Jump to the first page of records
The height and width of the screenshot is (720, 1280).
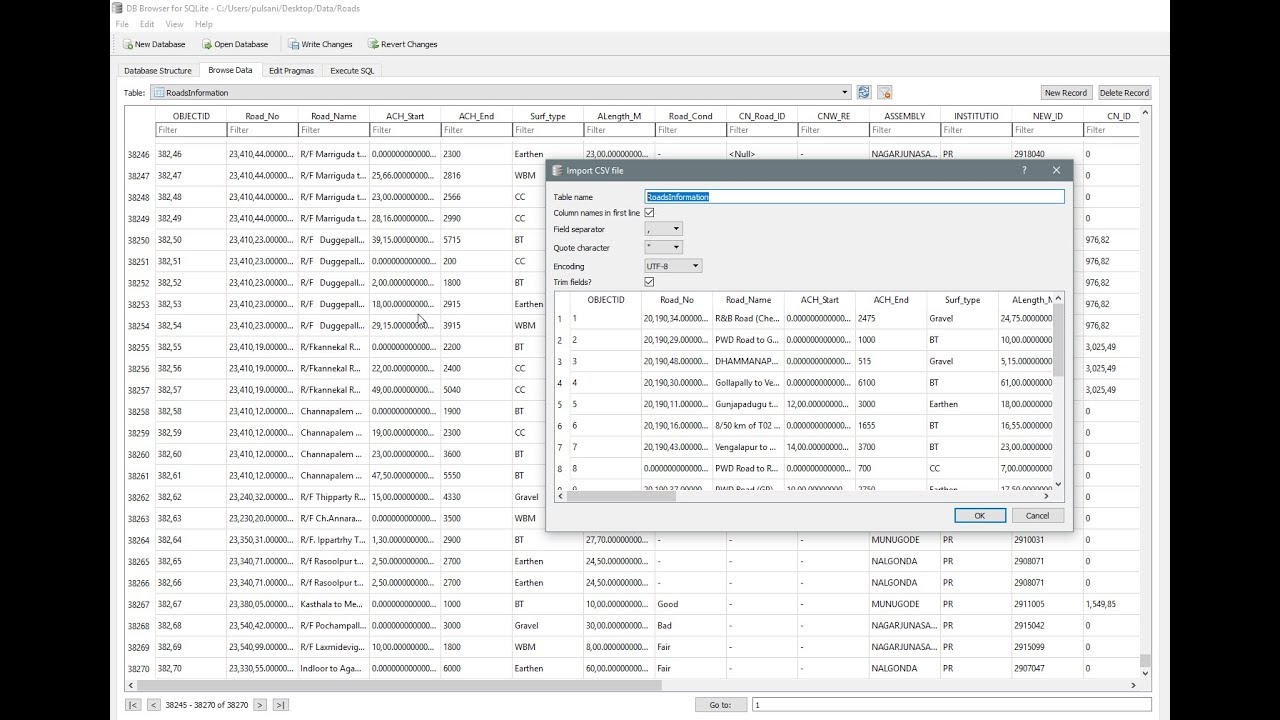tap(133, 705)
